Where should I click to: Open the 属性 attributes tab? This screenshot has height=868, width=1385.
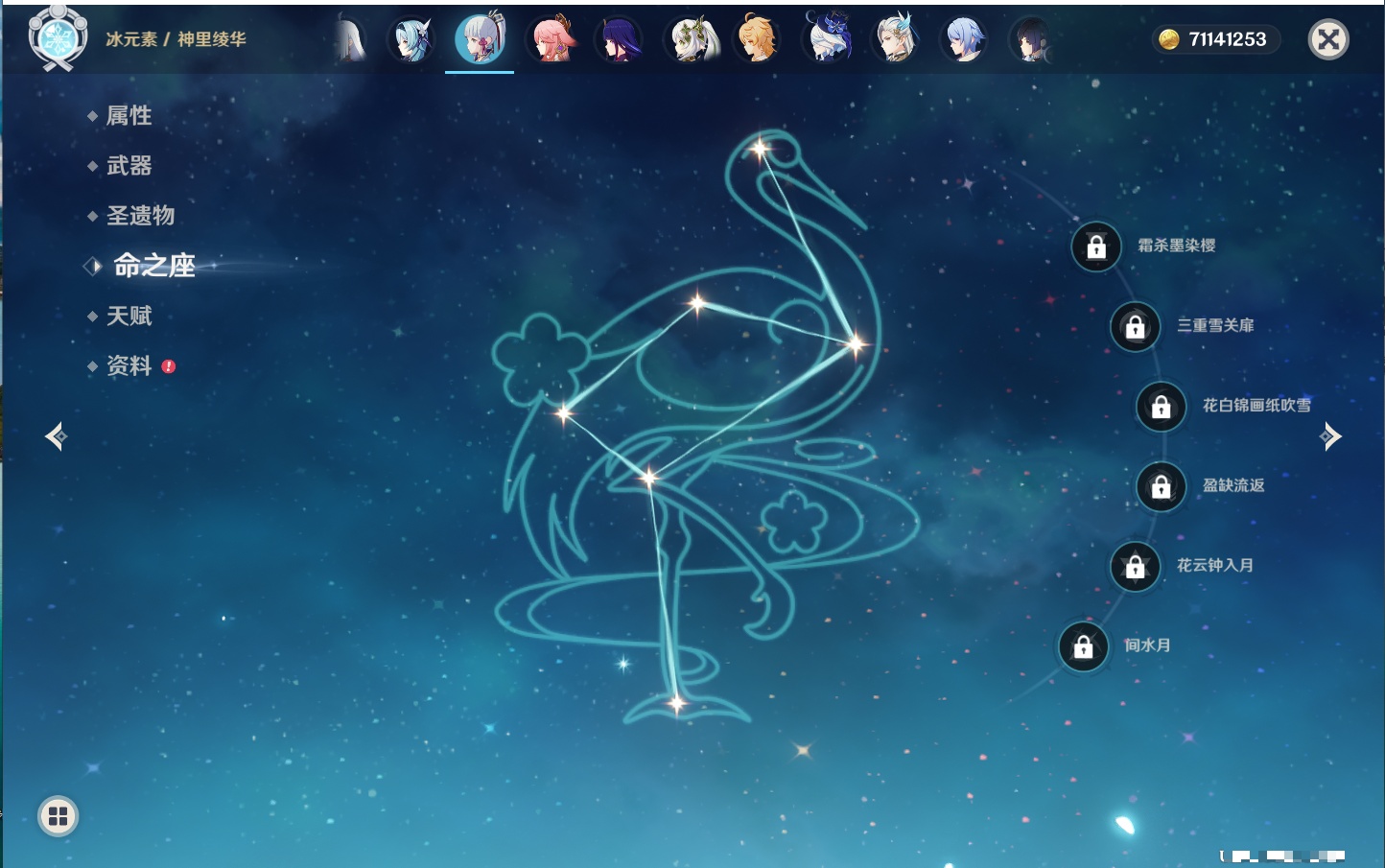pos(129,116)
